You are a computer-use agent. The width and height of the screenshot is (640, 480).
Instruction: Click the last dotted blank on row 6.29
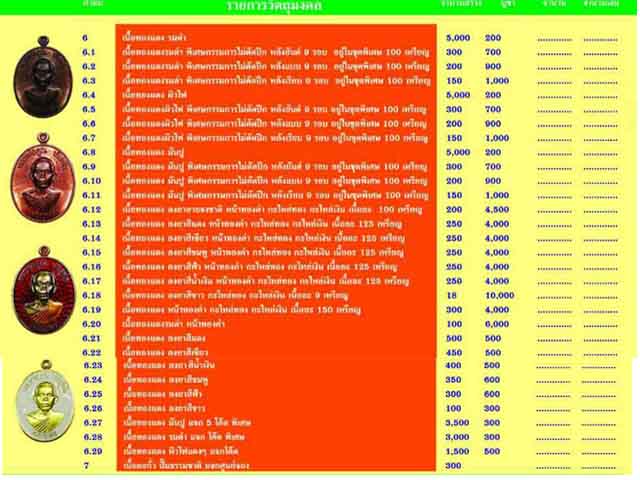tap(598, 453)
